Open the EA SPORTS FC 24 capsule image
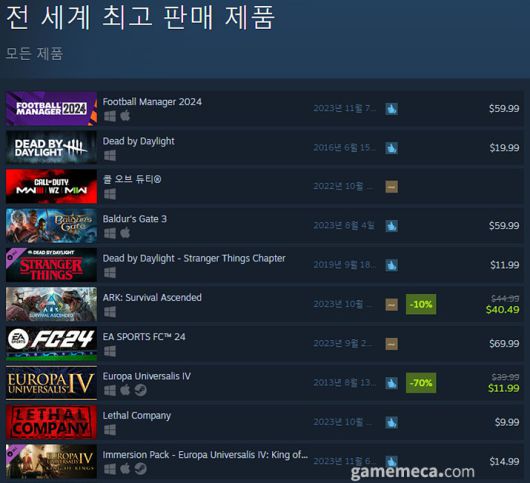 (x=51, y=344)
